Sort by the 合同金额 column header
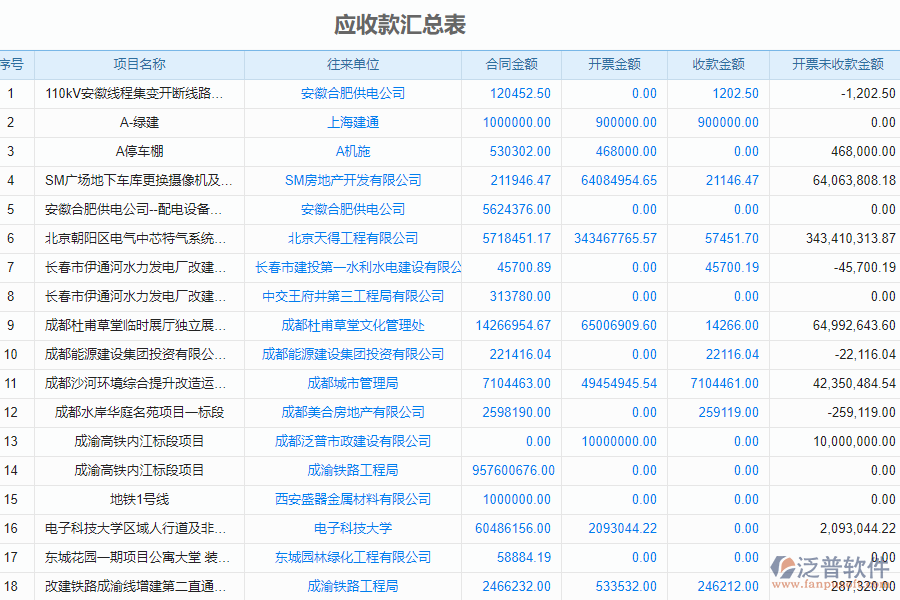This screenshot has height=600, width=900. pos(510,64)
